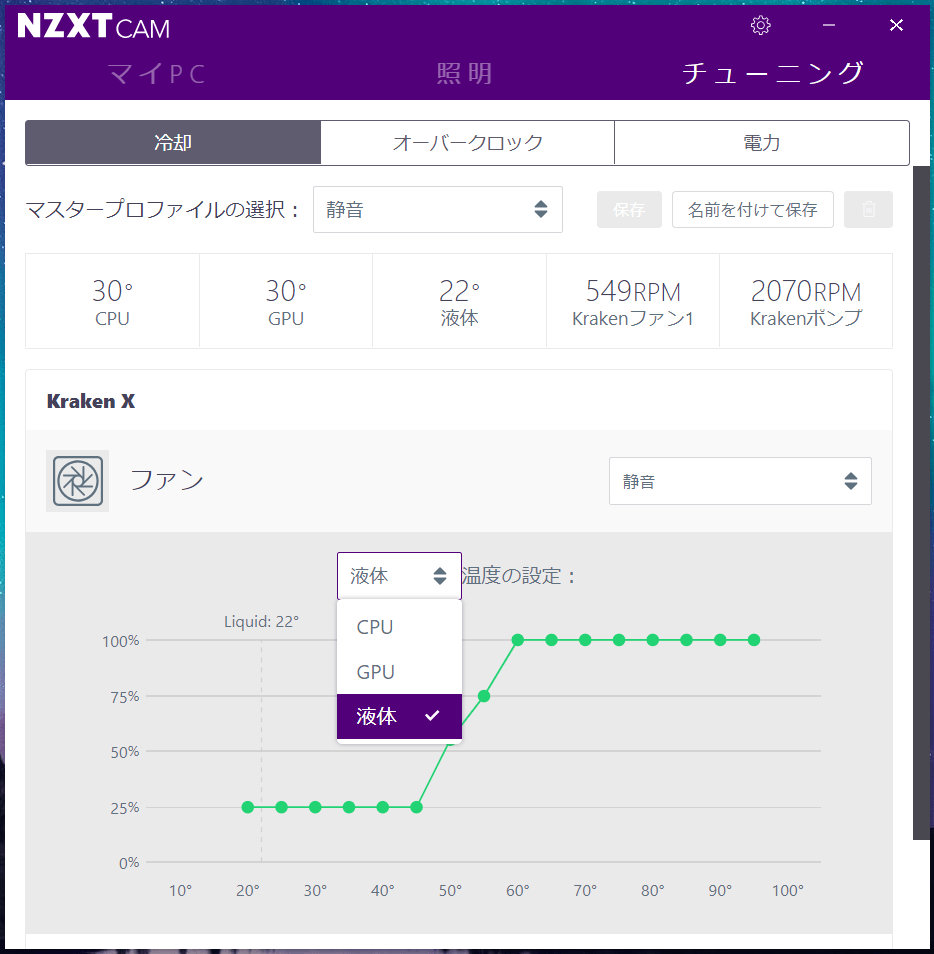Screen dimensions: 934x954
Task: Click the fan curve point at 30°
Action: pos(315,807)
